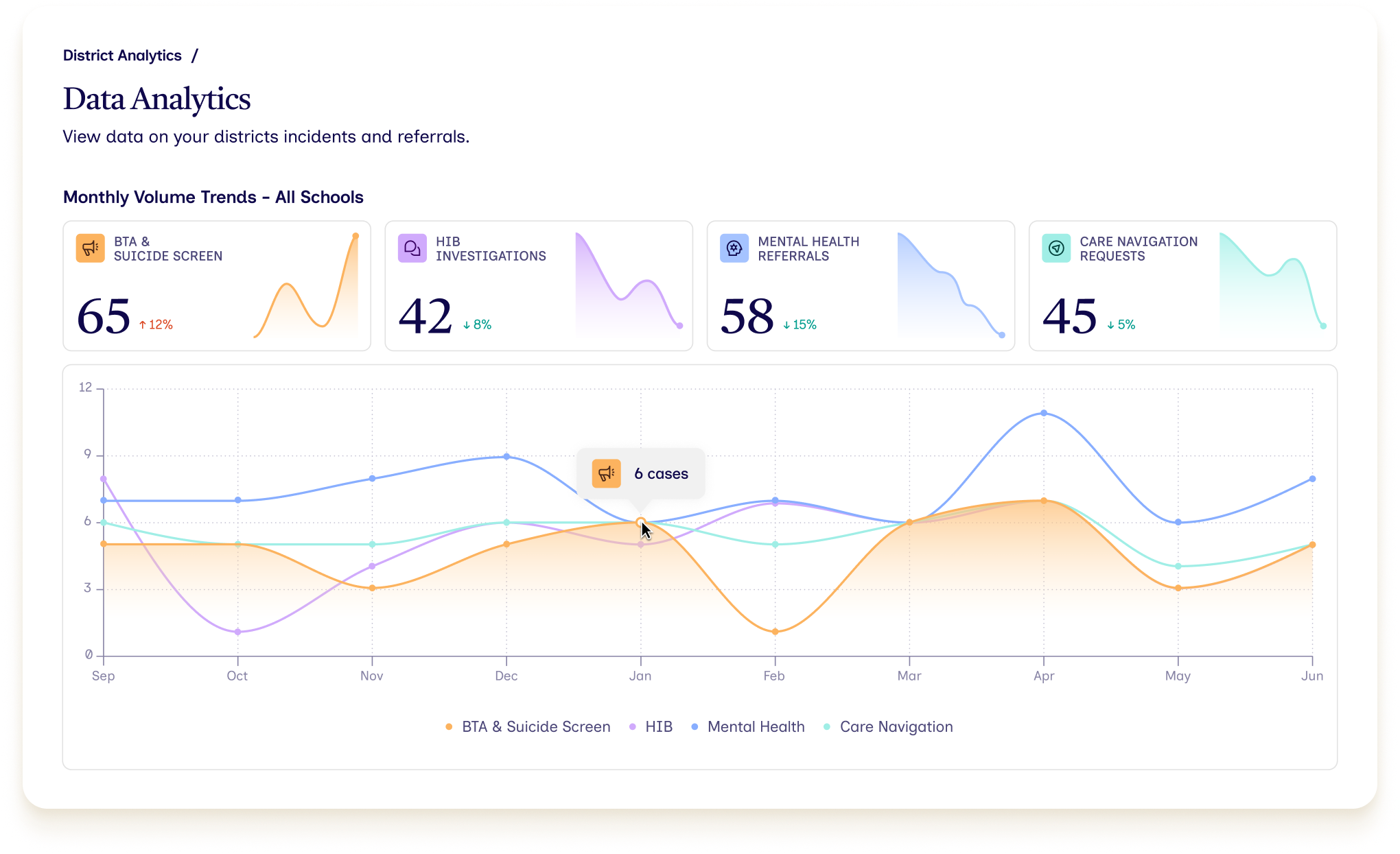Click the blue Mental Health Referrals brain icon
Viewport: 1400px width, 854px height.
pyautogui.click(x=734, y=248)
